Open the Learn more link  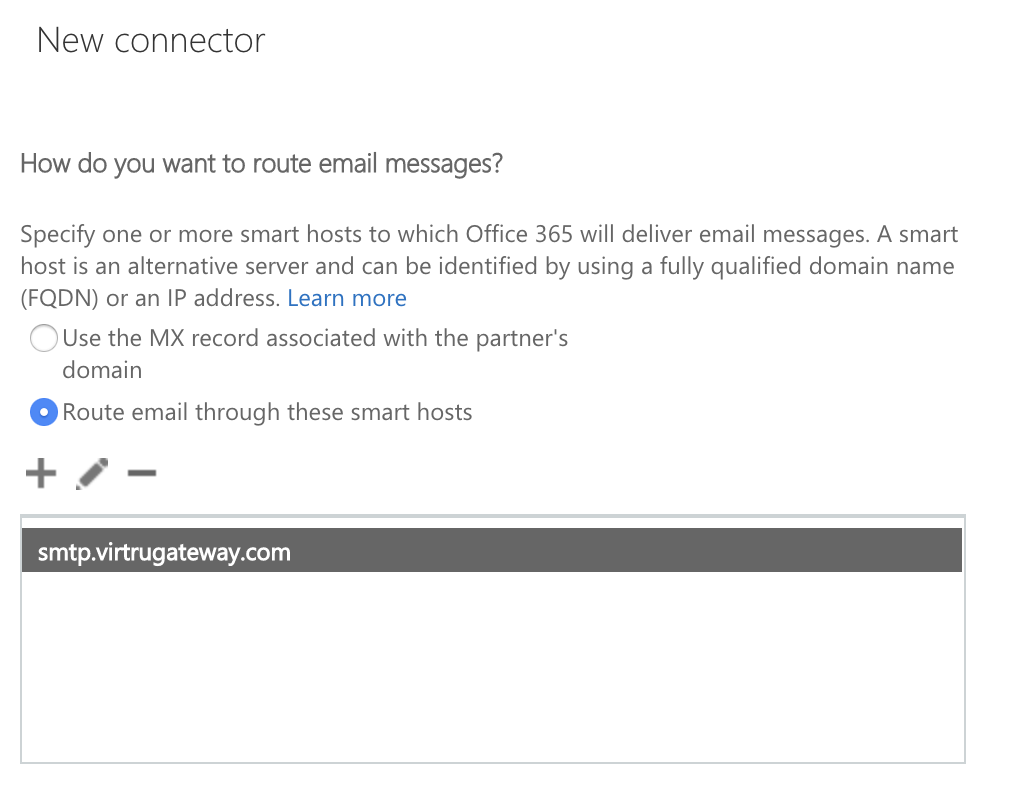click(x=347, y=298)
